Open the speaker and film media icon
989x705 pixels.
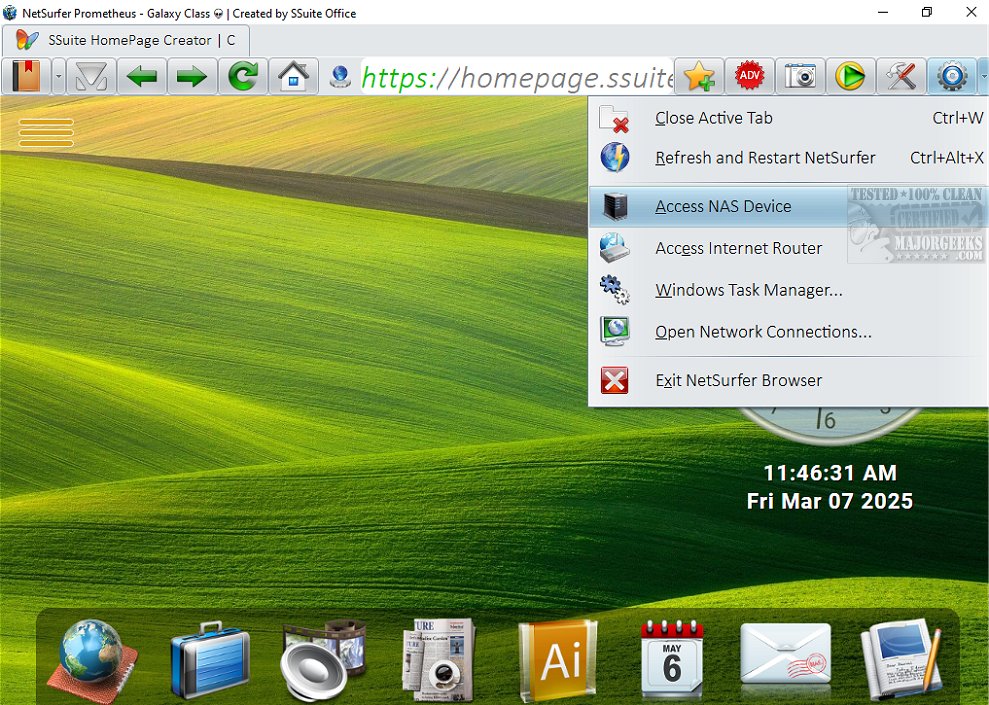click(323, 660)
